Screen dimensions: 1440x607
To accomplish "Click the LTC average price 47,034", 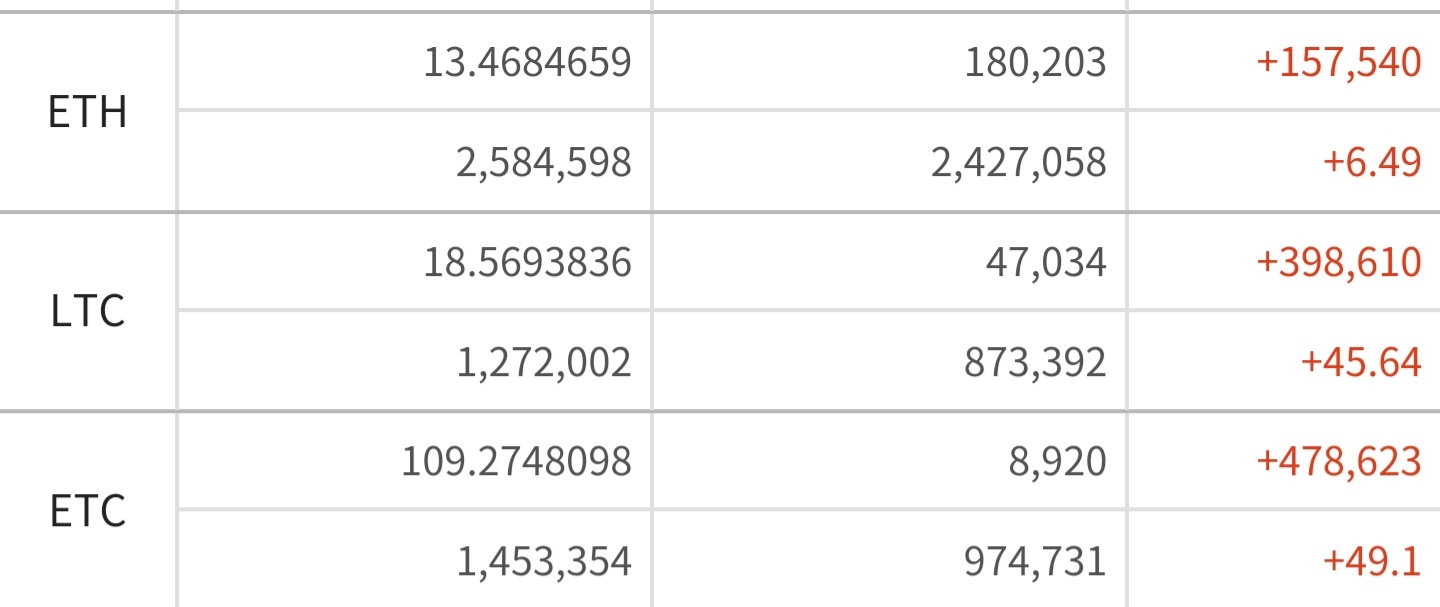I will [1045, 263].
